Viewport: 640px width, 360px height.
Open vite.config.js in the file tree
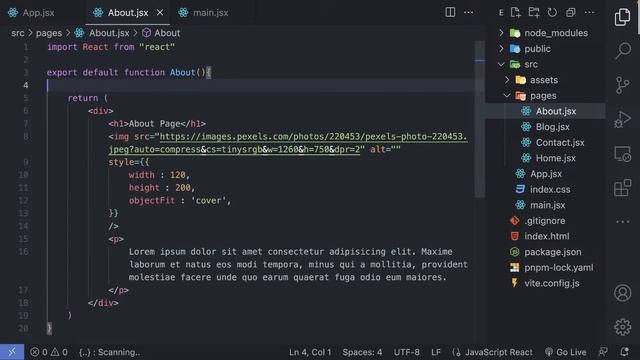[x=545, y=283]
